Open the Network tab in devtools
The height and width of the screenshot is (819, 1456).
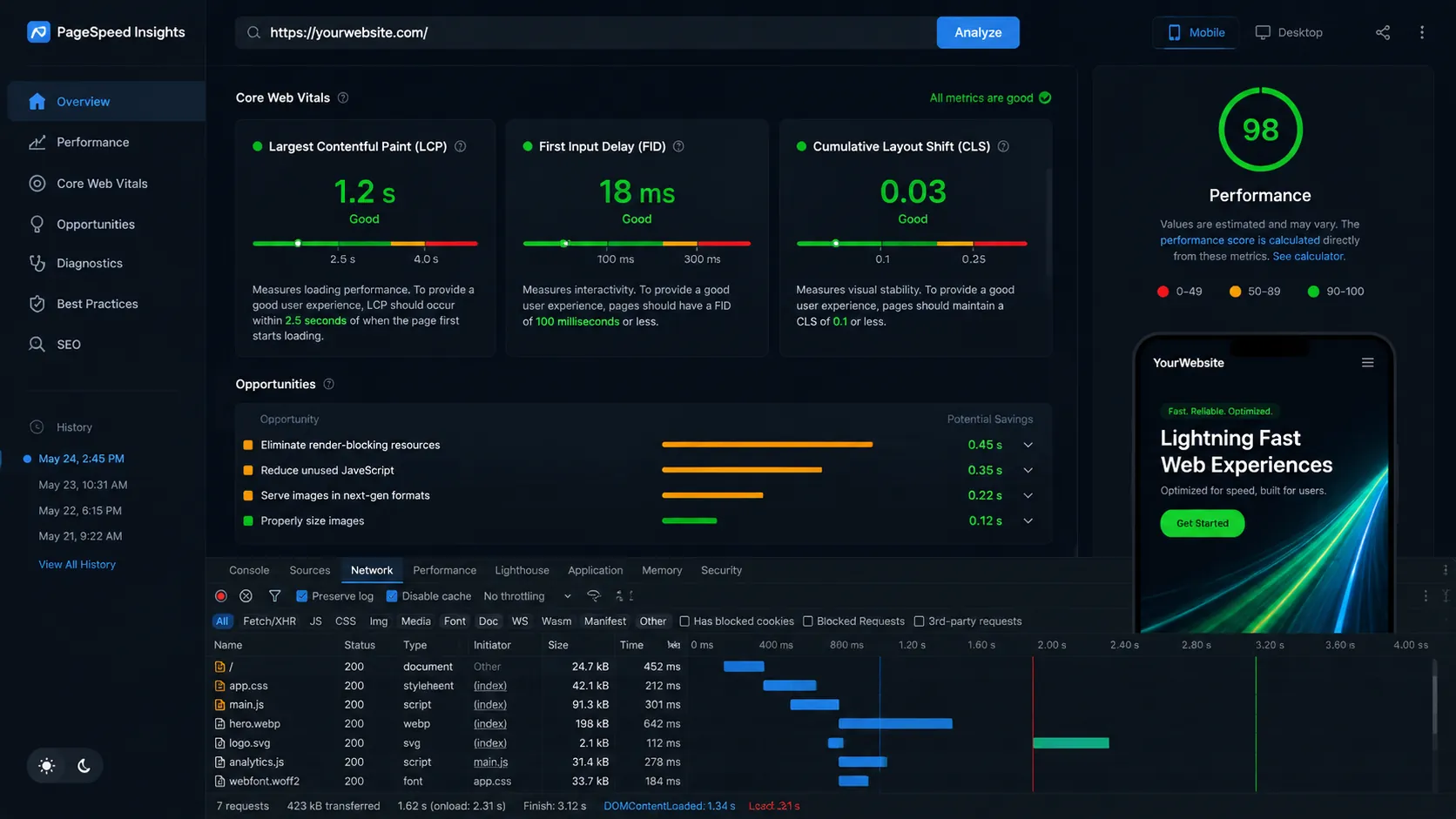click(372, 570)
